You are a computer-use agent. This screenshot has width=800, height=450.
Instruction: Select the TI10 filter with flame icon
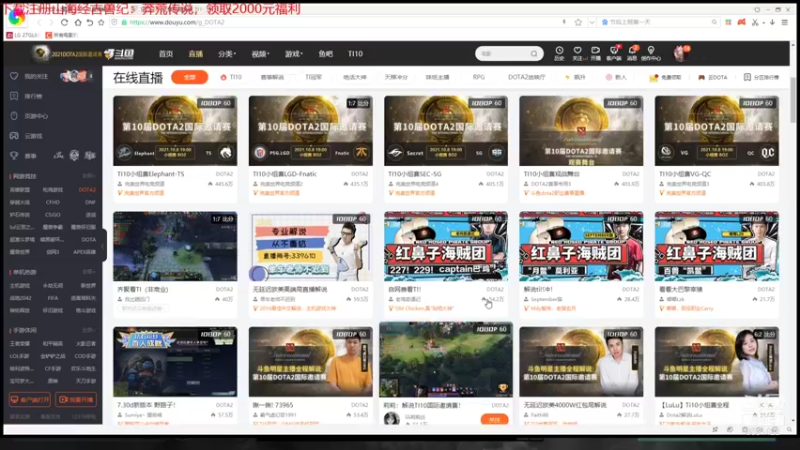[x=231, y=77]
